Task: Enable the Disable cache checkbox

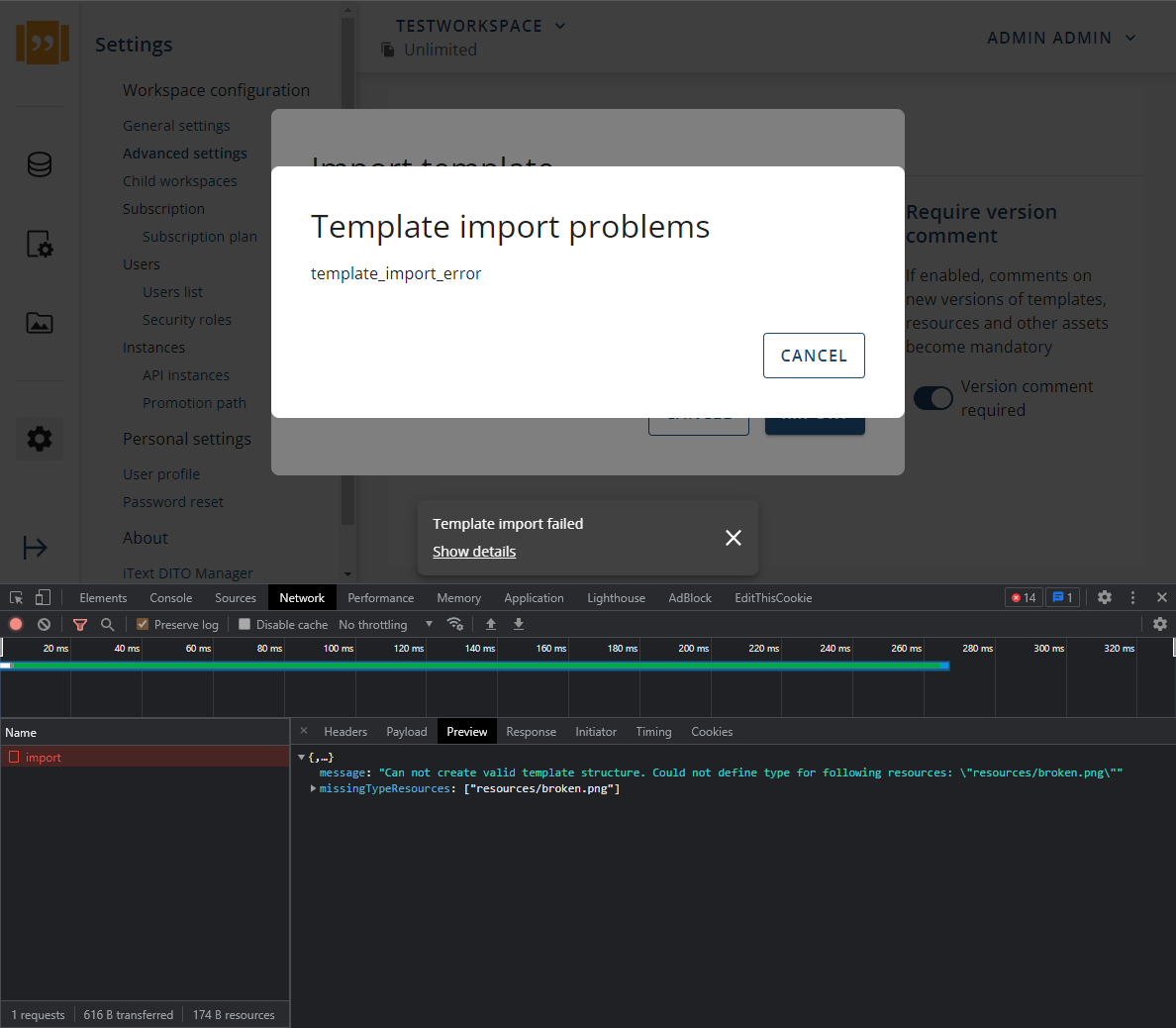Action: pos(245,624)
